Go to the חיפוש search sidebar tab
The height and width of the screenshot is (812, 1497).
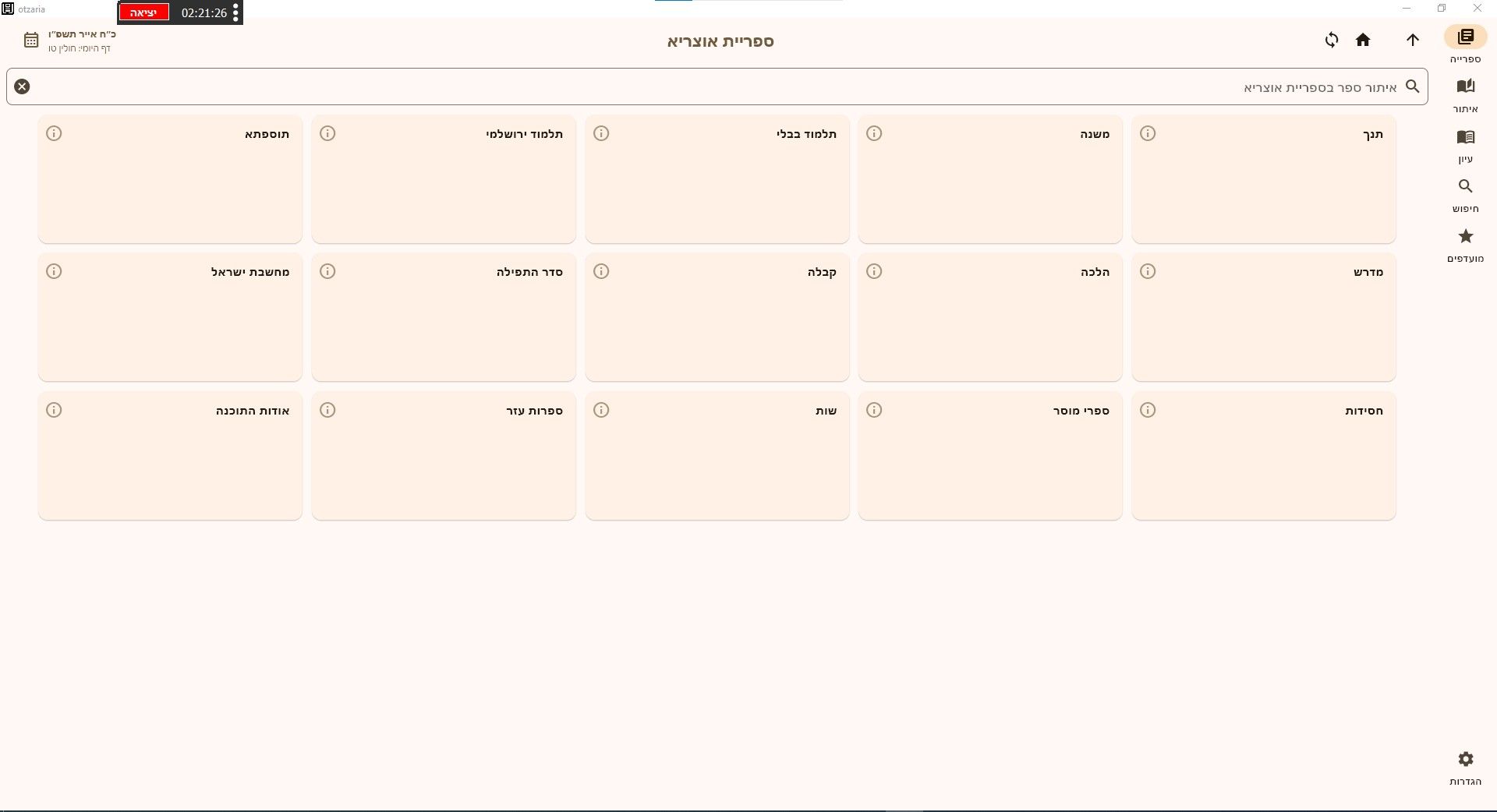tap(1465, 196)
